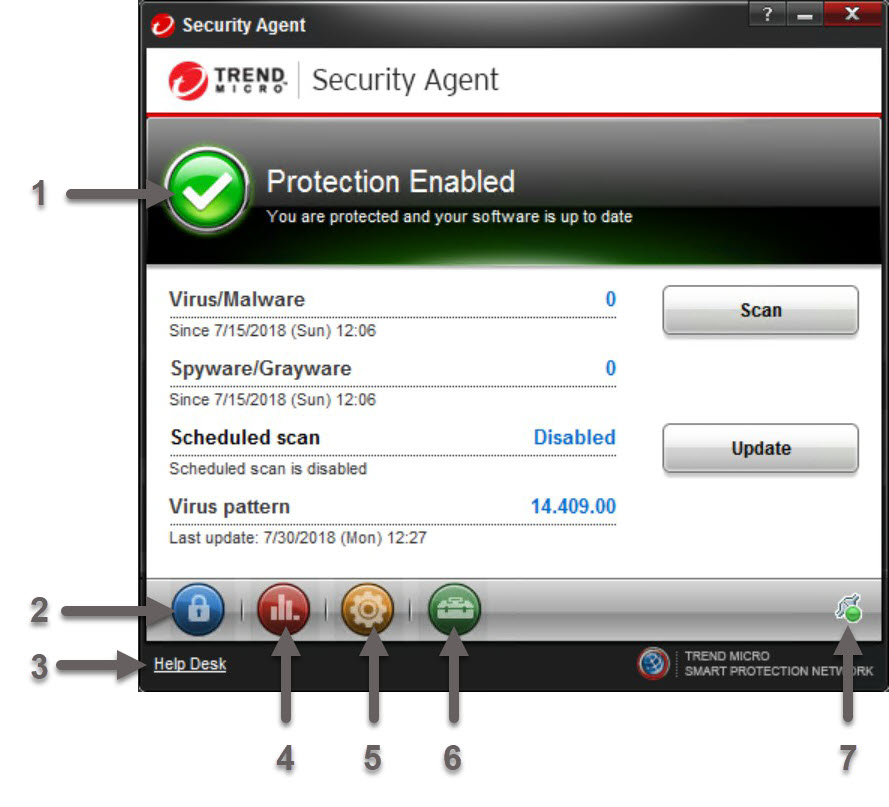Screen dimensions: 889x807
Task: Open logs via red bar-chart icon
Action: click(283, 609)
